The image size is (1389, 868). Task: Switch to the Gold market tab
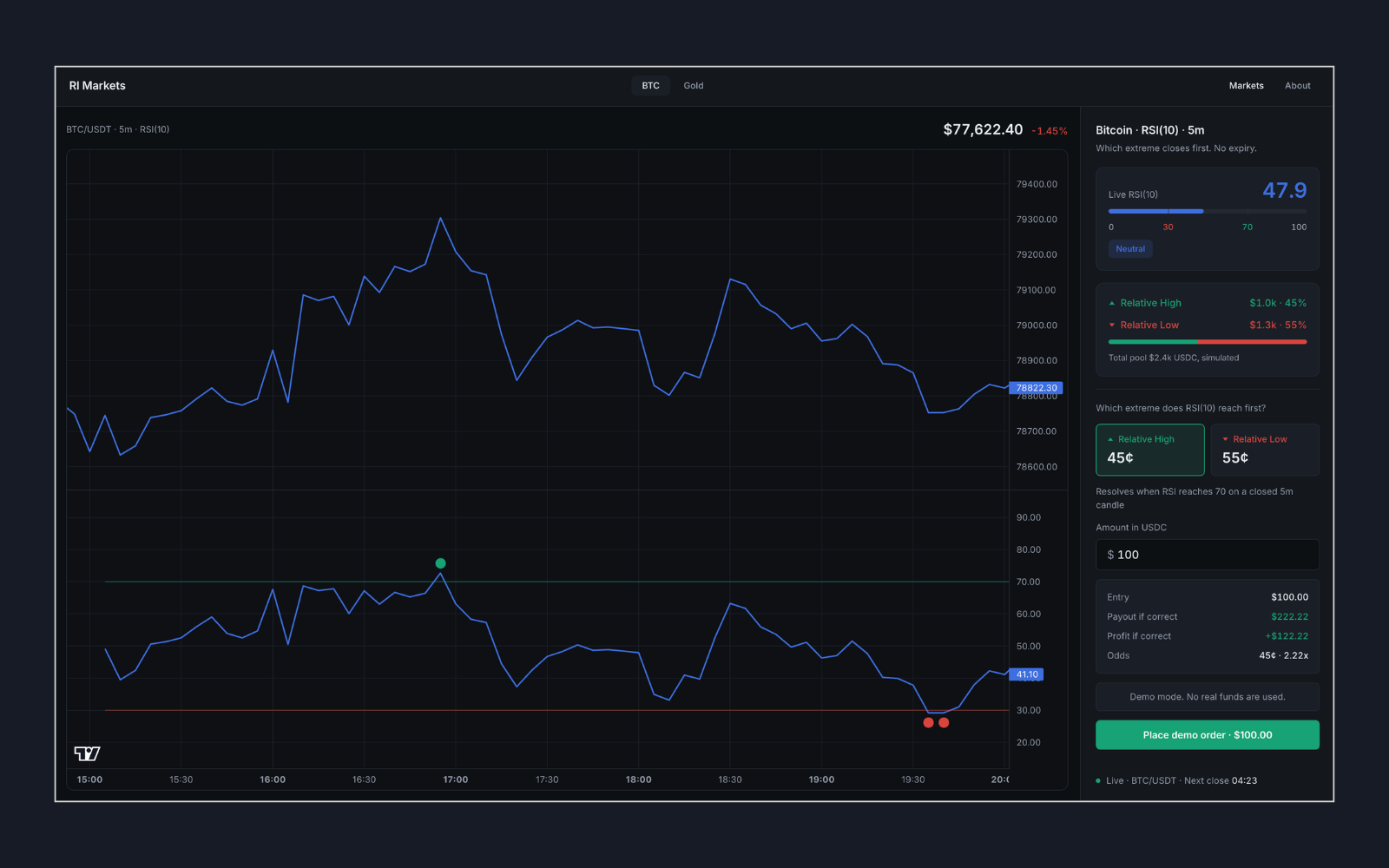693,85
